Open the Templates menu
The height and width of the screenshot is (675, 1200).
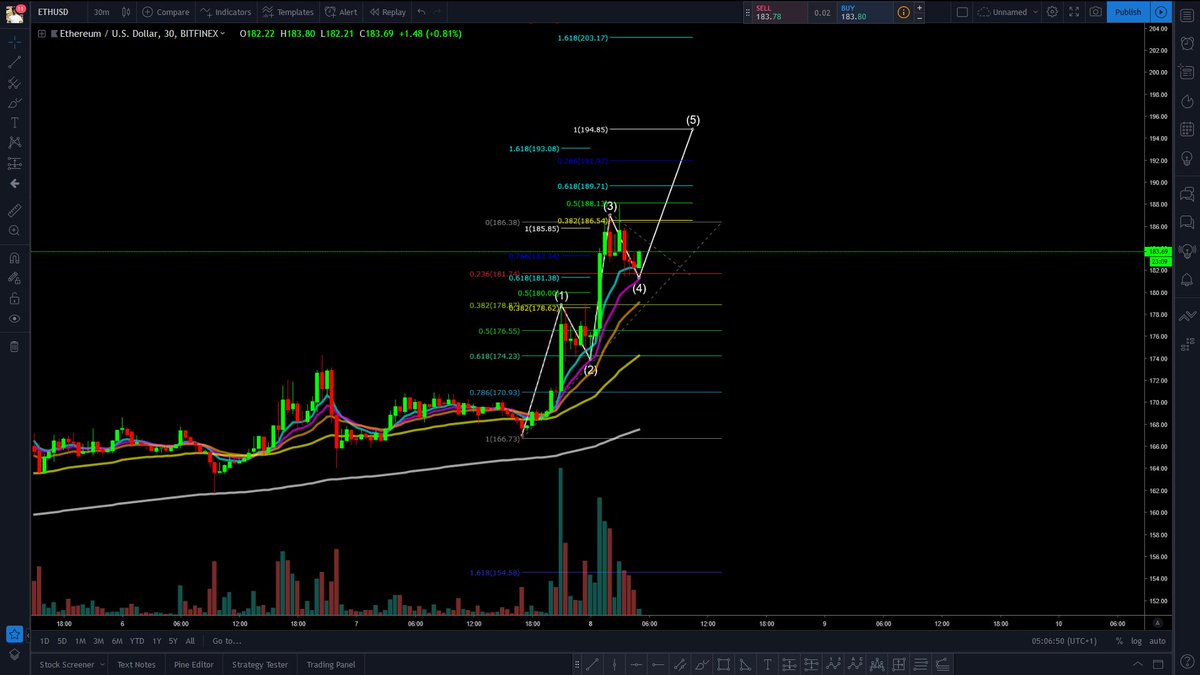click(x=289, y=12)
